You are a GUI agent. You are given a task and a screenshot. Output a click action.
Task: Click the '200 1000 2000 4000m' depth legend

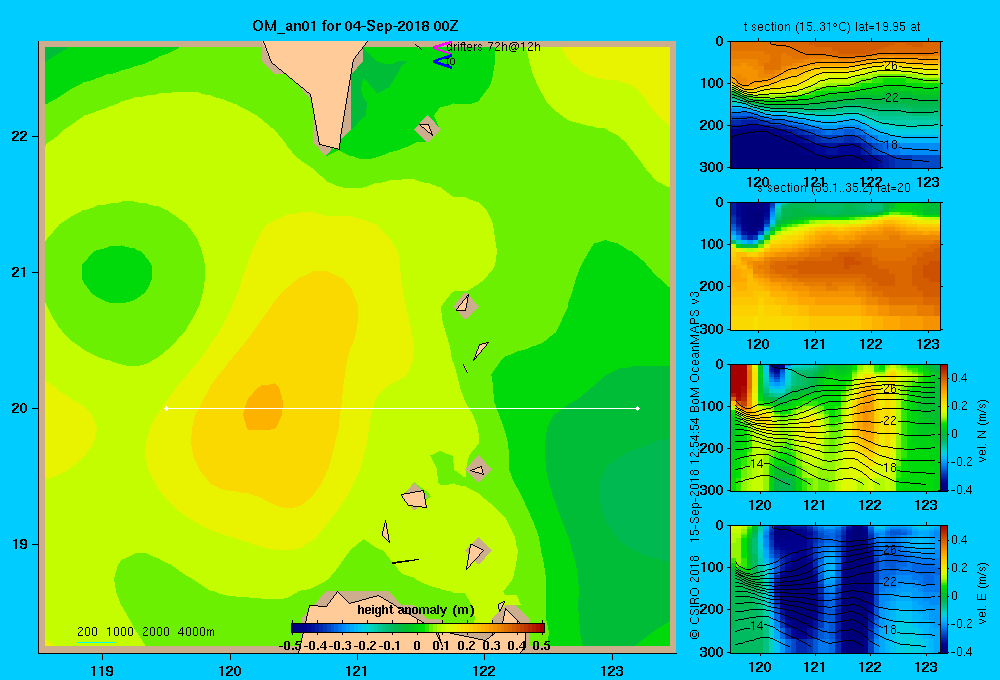[x=145, y=632]
